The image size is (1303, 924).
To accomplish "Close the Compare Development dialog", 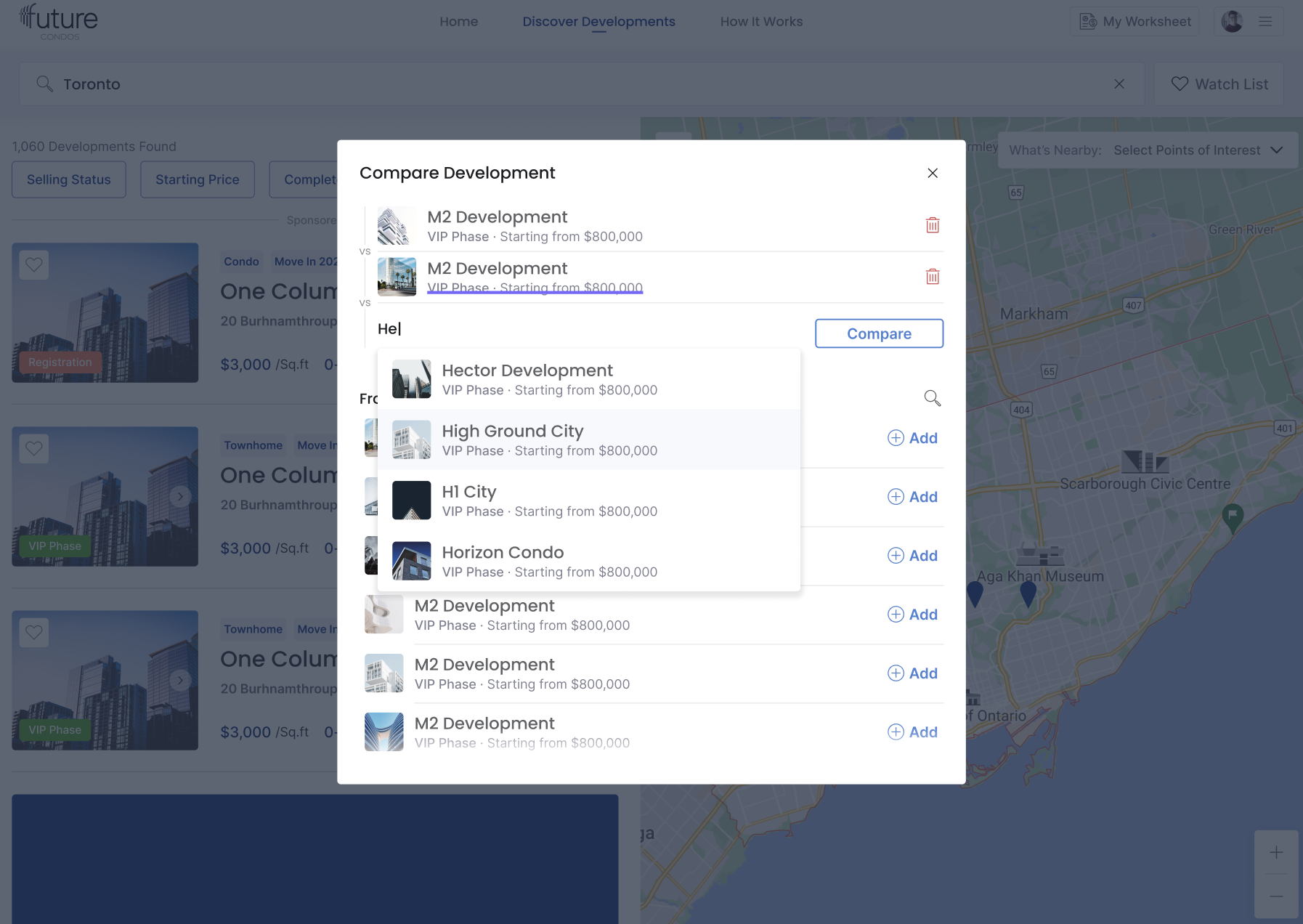I will click(933, 173).
